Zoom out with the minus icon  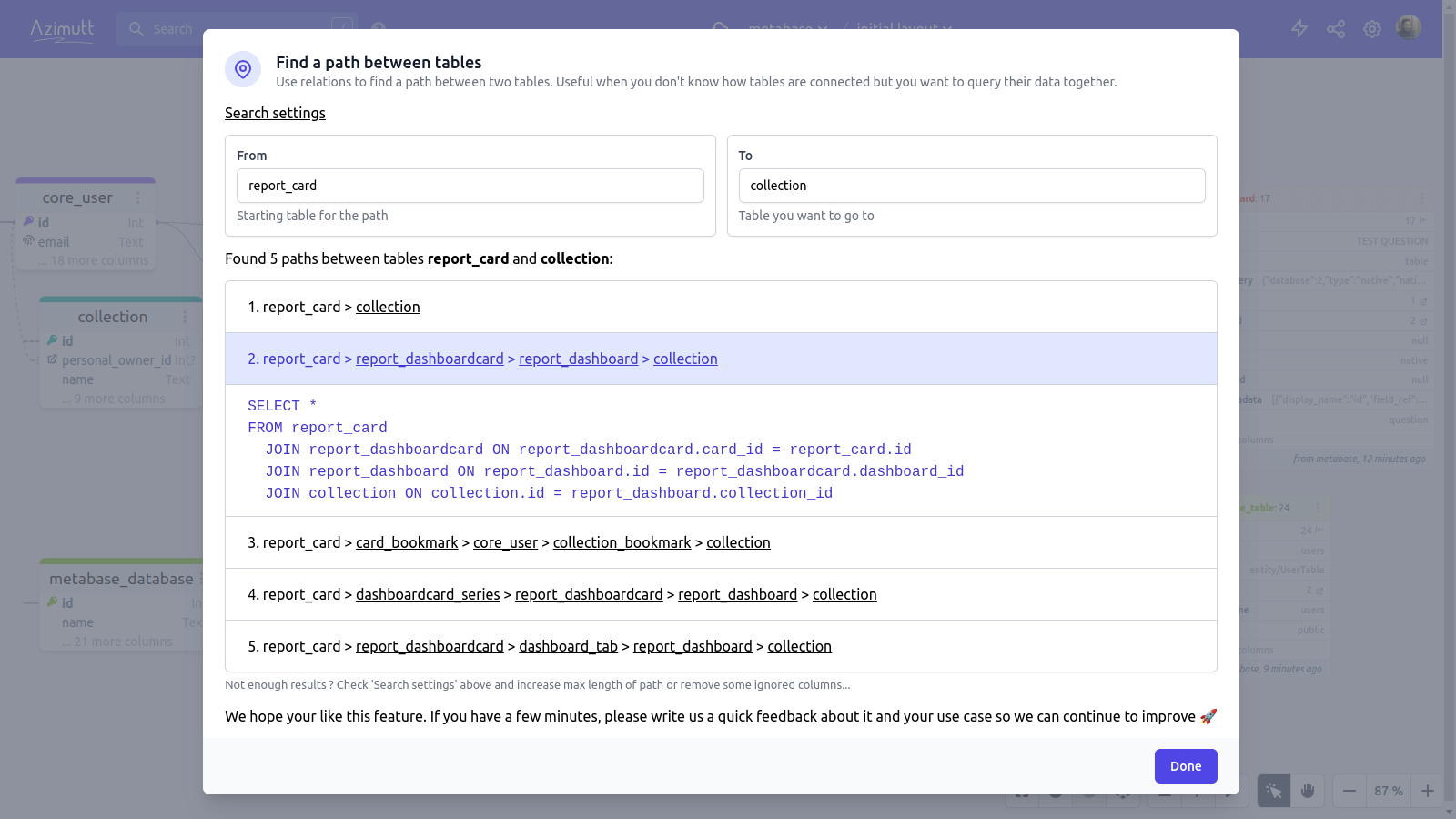[x=1350, y=791]
